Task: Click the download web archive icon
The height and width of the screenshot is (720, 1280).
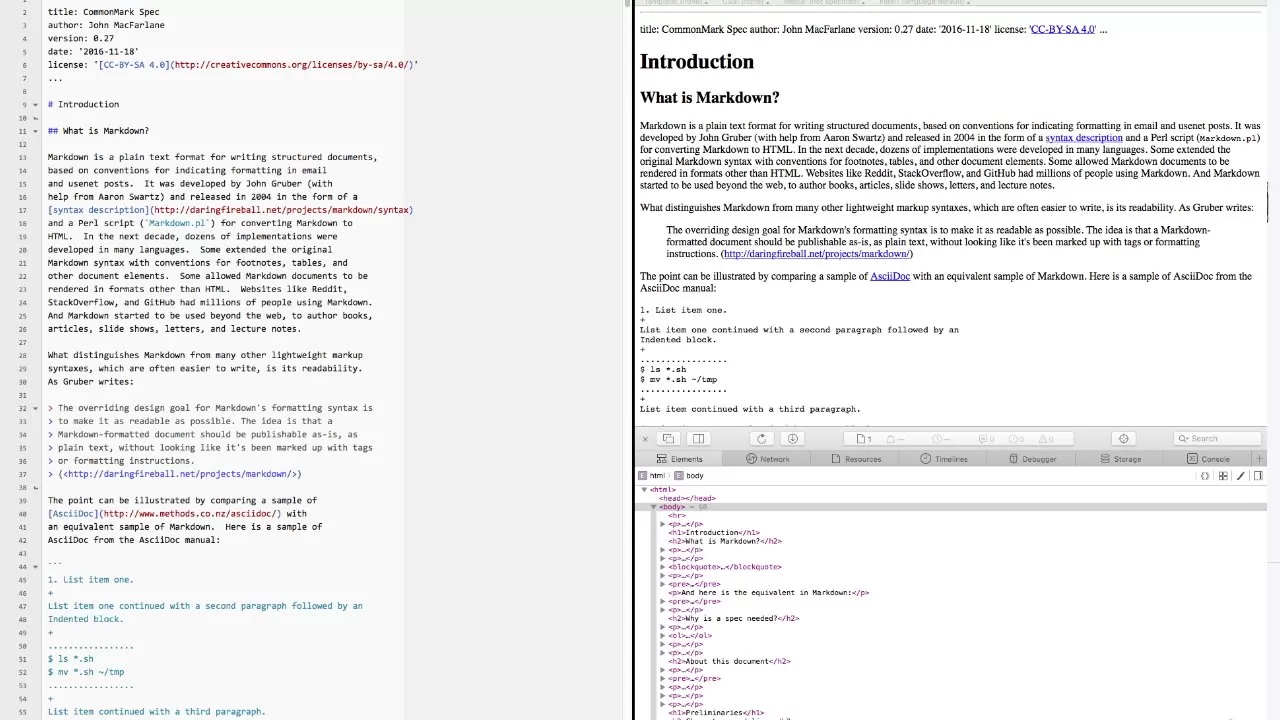Action: [792, 438]
